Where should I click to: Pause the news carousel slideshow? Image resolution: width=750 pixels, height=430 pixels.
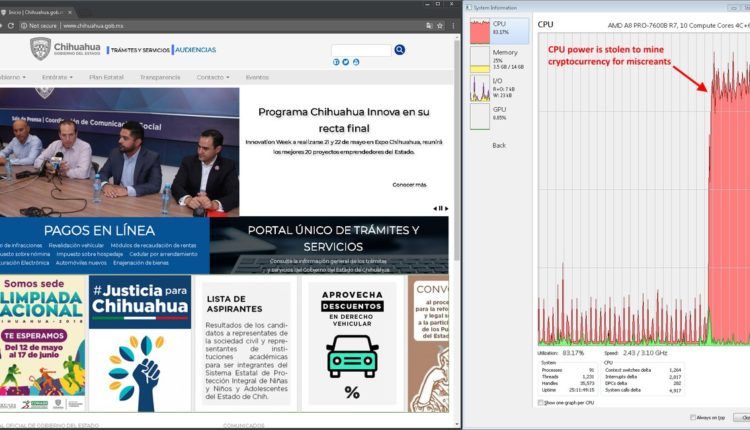tap(439, 209)
